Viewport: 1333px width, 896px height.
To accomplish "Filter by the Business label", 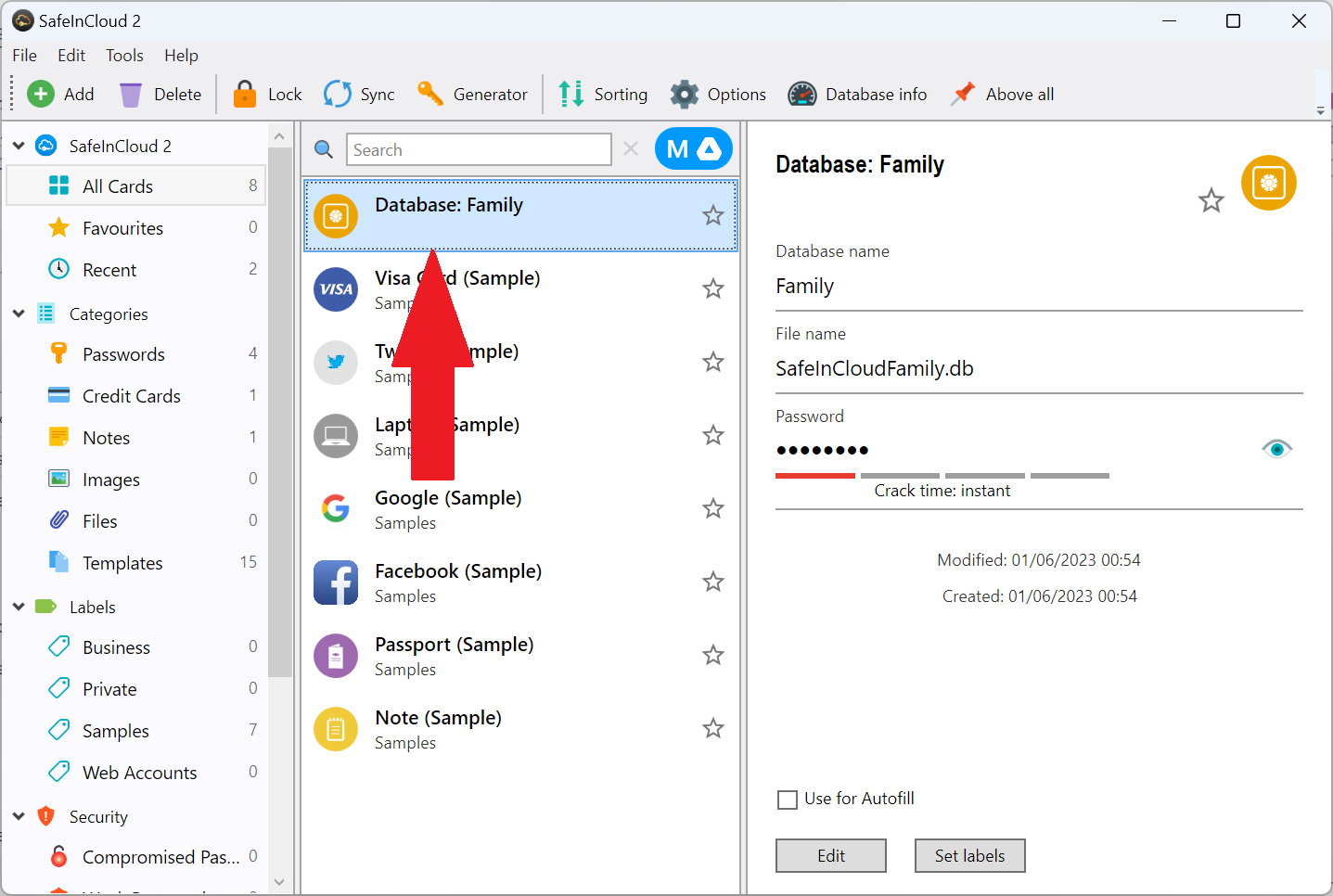I will click(x=136, y=647).
